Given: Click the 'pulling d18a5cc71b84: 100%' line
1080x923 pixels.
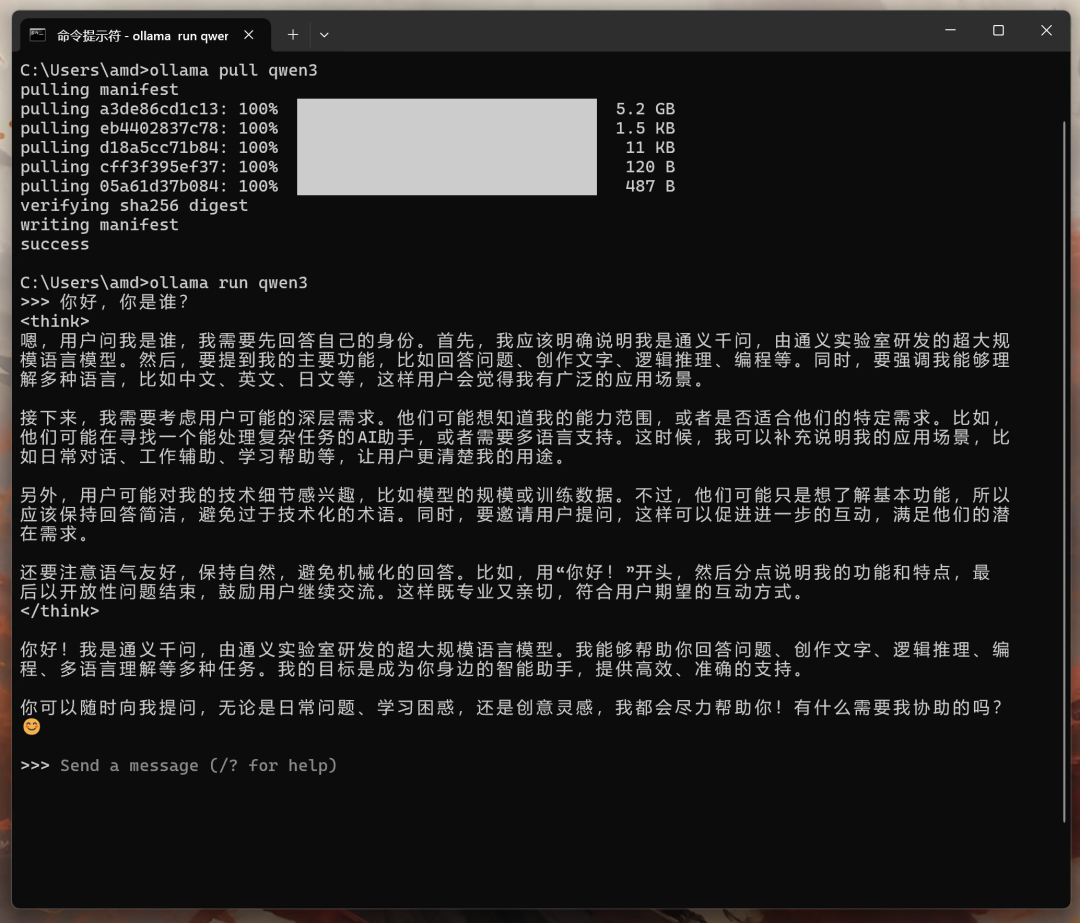Looking at the screenshot, I should pos(149,147).
